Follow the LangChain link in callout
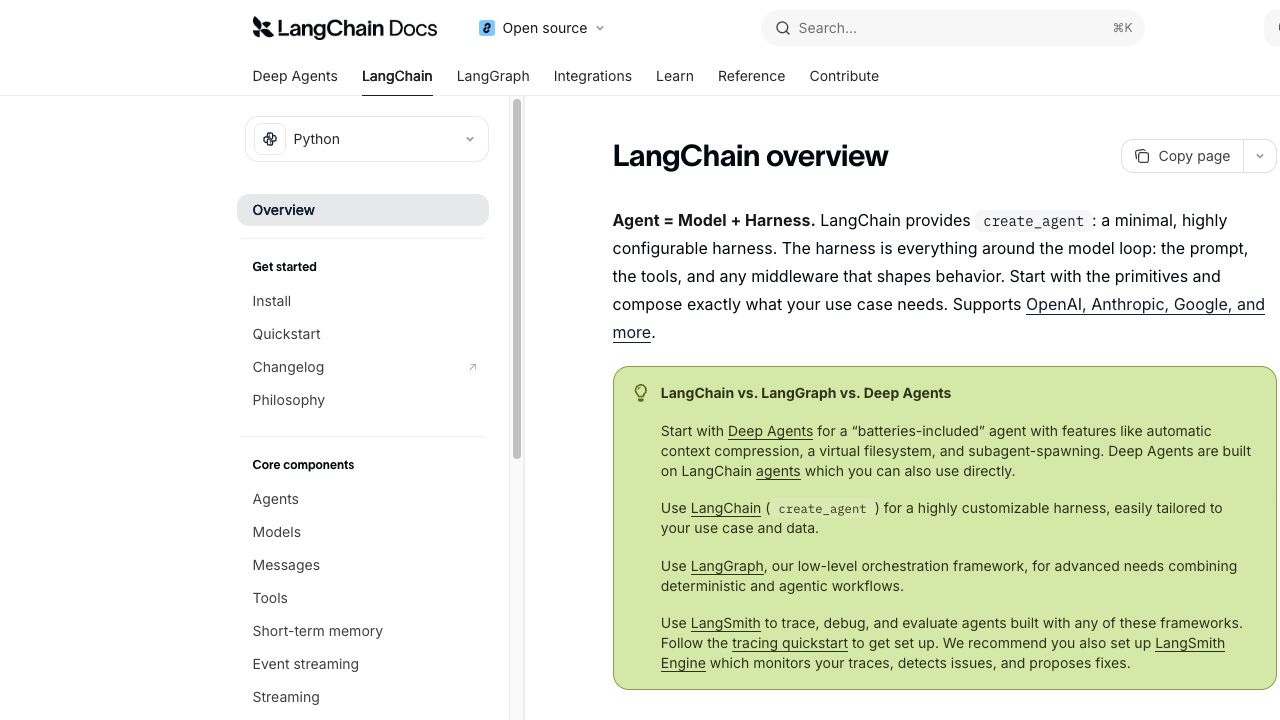1280x720 pixels. coord(726,508)
